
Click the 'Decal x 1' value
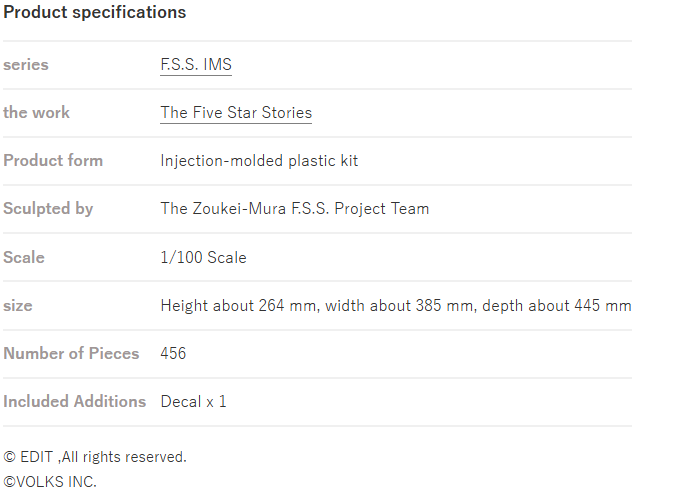[193, 401]
